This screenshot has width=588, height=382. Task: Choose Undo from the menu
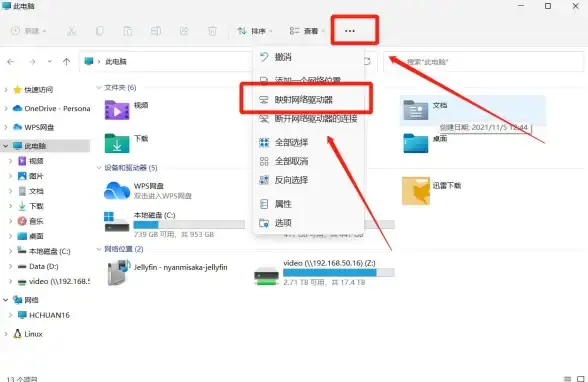click(x=308, y=57)
